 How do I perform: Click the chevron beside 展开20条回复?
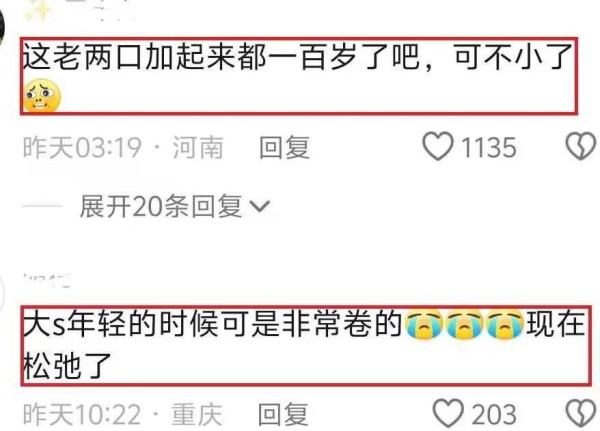tap(260, 207)
